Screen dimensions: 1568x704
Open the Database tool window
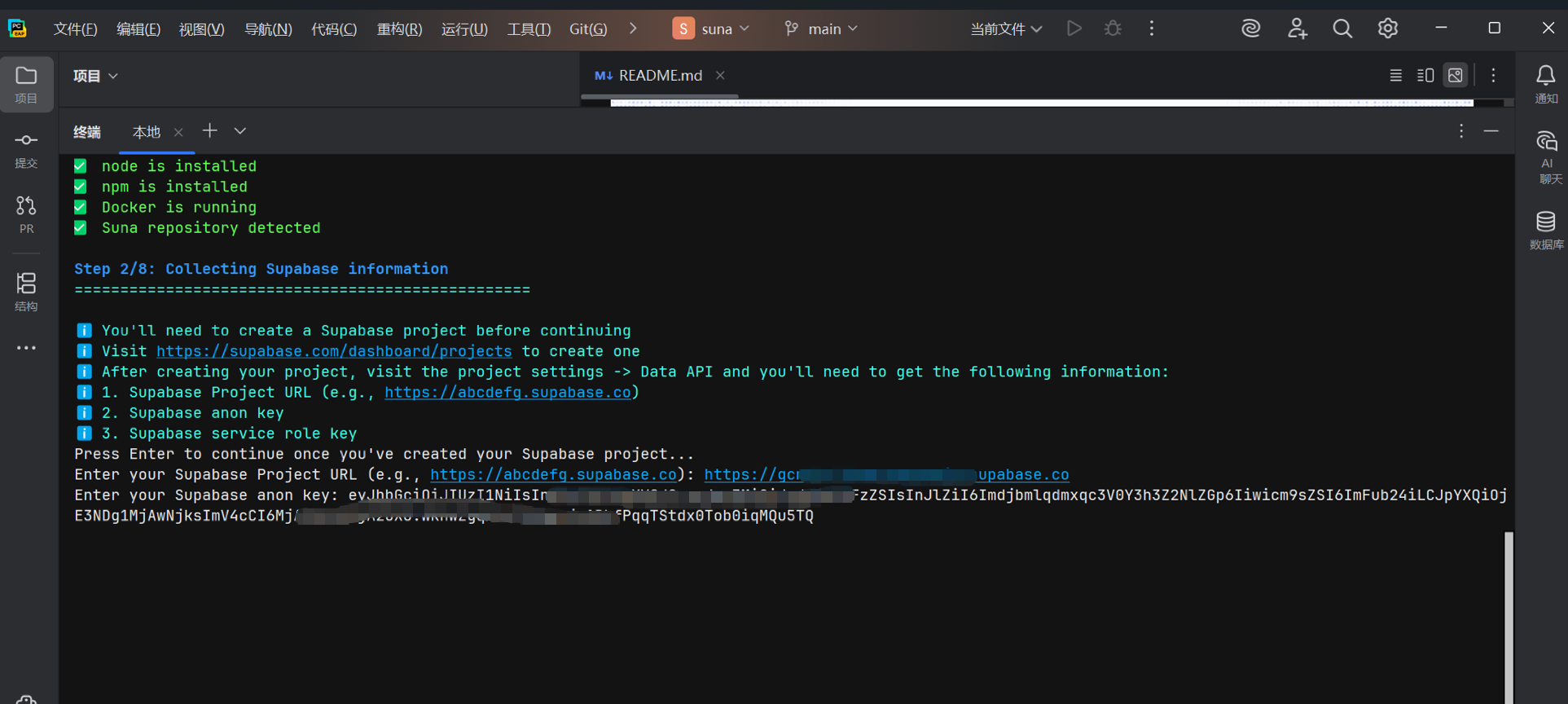pyautogui.click(x=1545, y=230)
